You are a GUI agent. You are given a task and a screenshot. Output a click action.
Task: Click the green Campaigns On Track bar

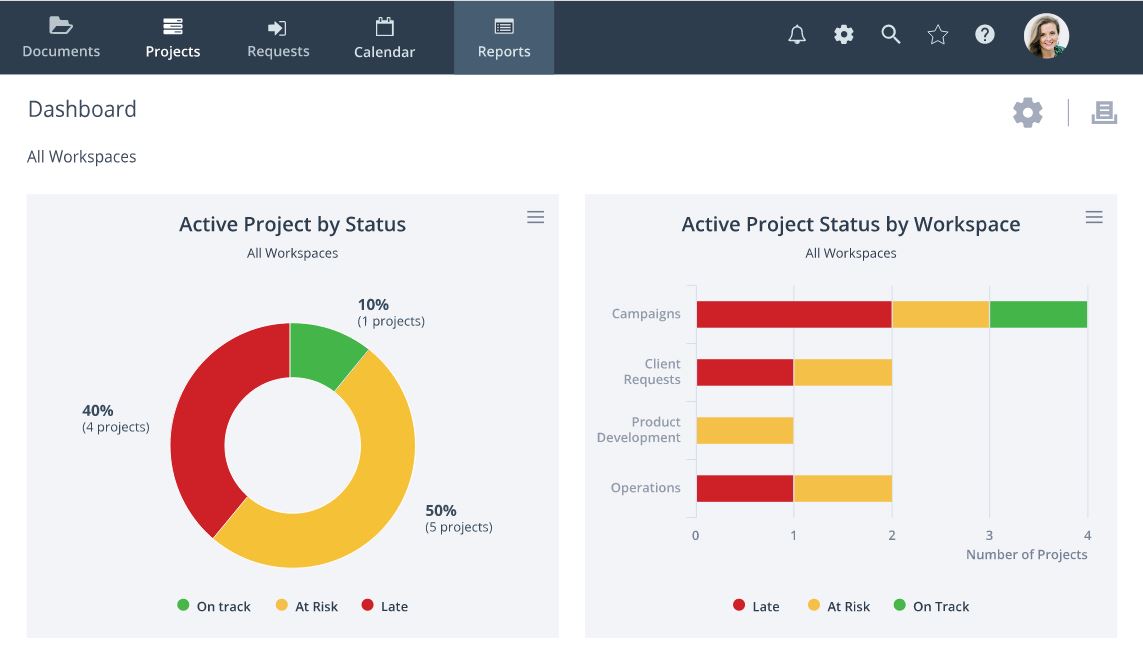point(1038,314)
